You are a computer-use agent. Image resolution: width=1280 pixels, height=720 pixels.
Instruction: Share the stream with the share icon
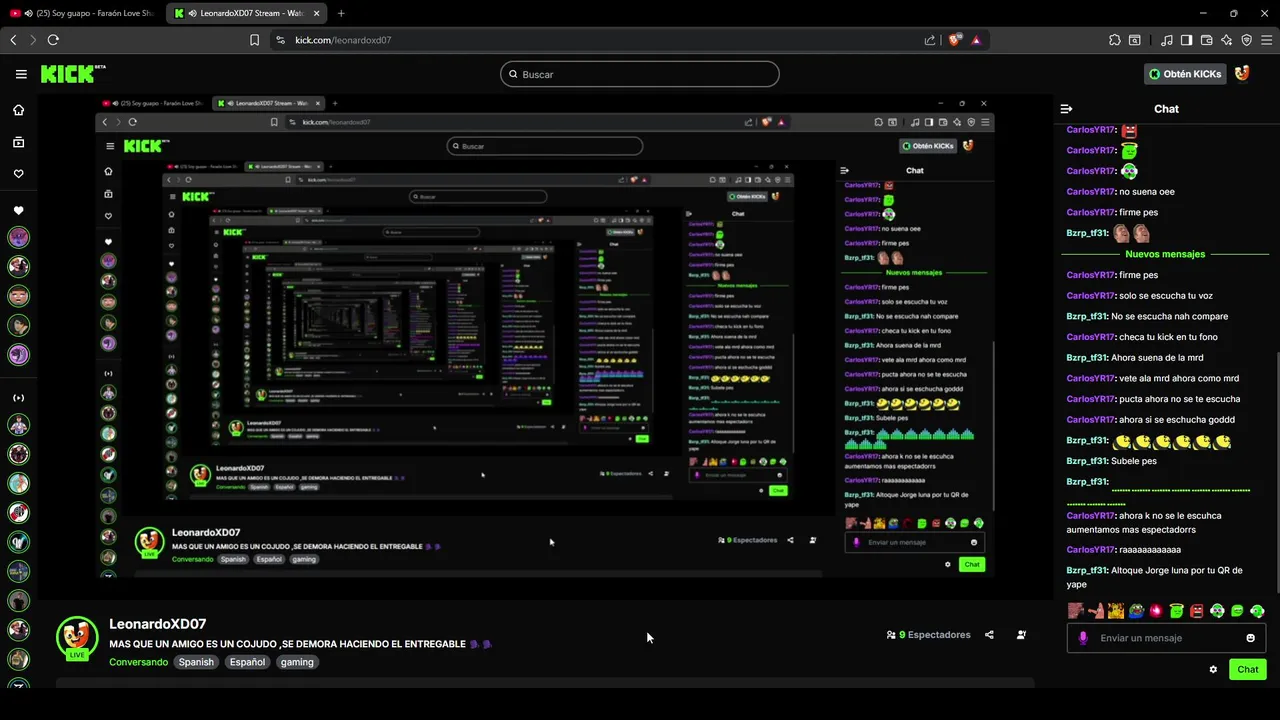tap(989, 635)
